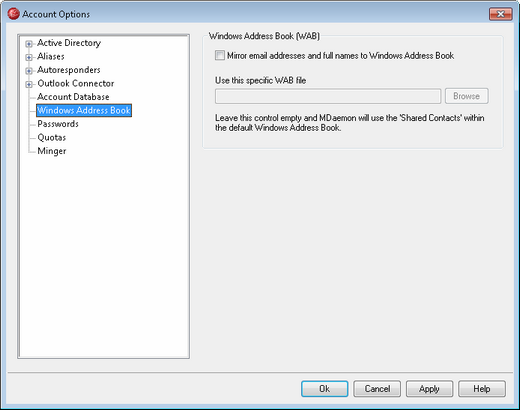520x410 pixels.
Task: Expand the Active Directory tree node
Action: [x=29, y=44]
